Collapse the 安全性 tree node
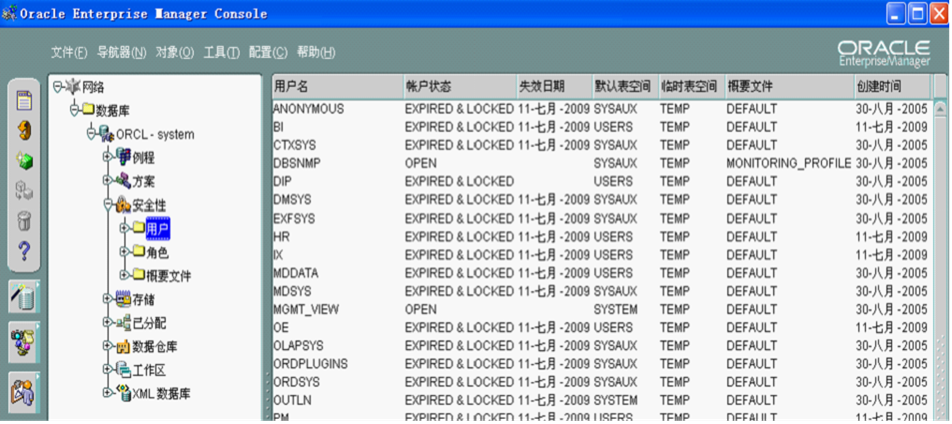The image size is (952, 424). [108, 205]
